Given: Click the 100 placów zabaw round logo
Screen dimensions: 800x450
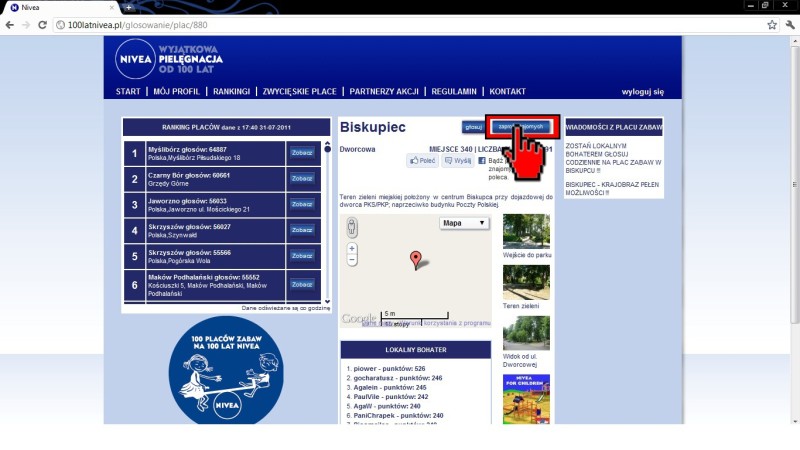Looking at the screenshot, I should [226, 370].
